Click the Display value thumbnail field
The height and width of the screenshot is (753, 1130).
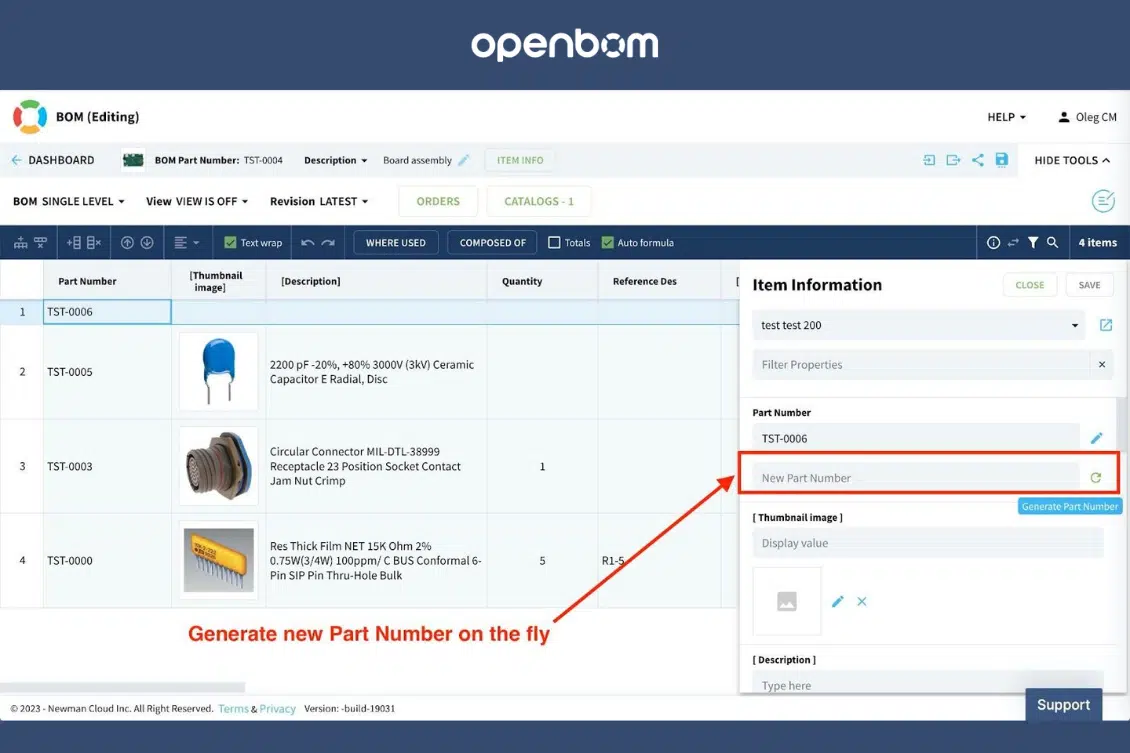point(927,543)
